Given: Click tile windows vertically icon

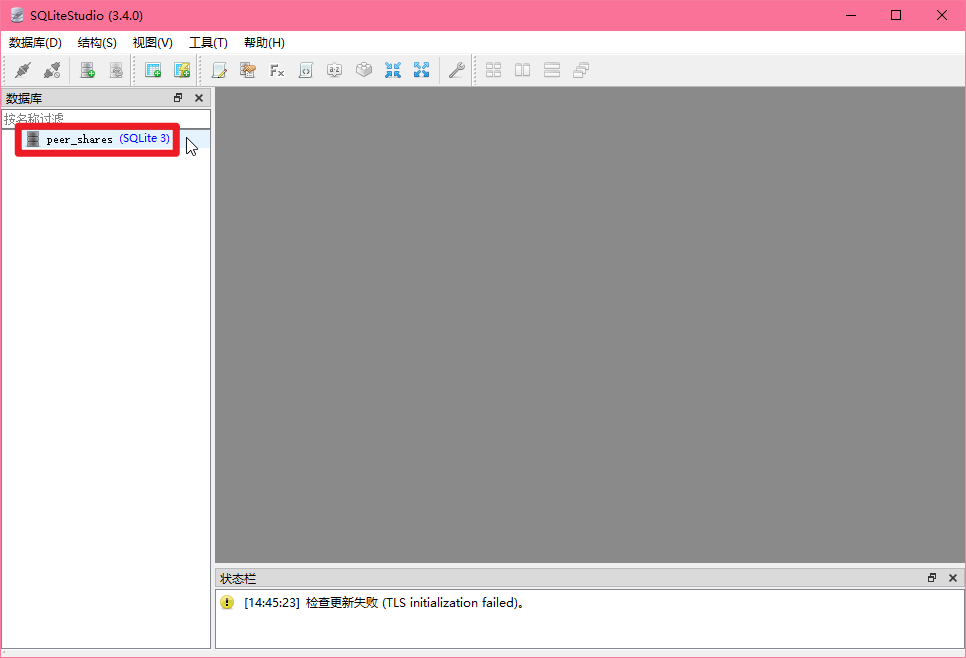Looking at the screenshot, I should tap(522, 70).
